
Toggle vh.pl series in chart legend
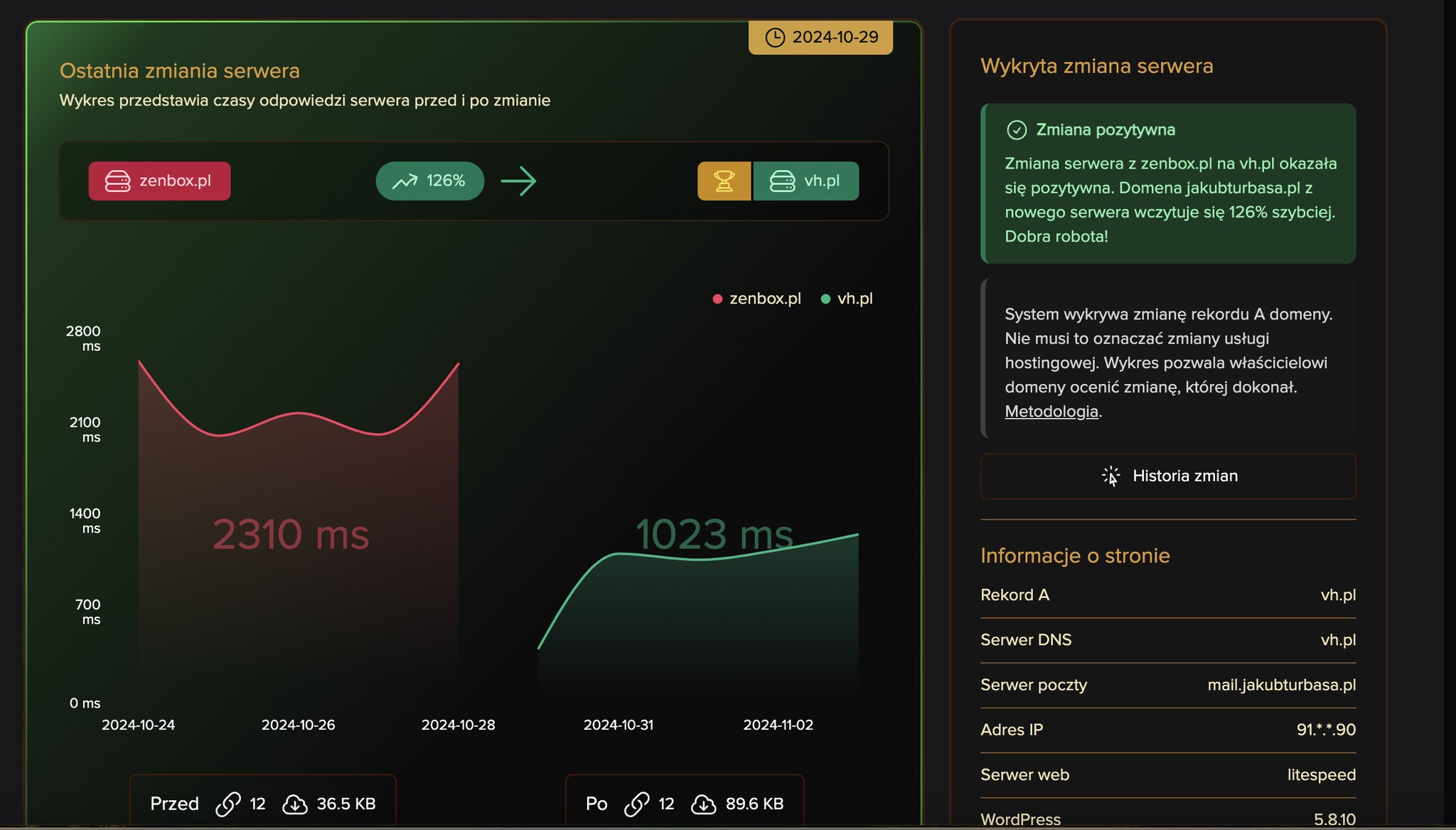(x=847, y=299)
